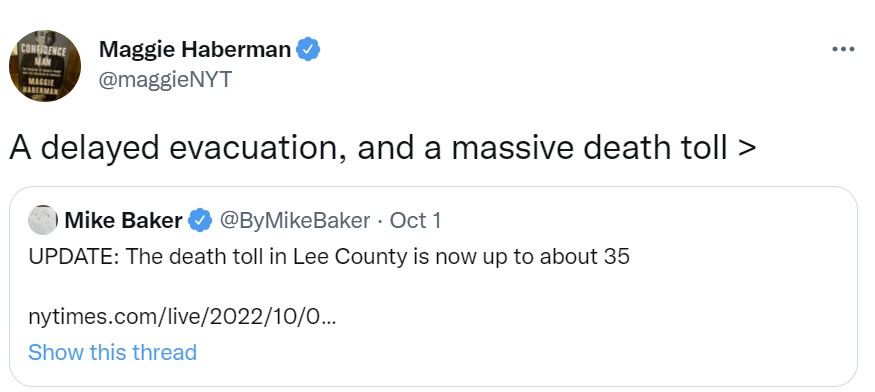Screen dimensions: 875x392
Task: Click the number 35 in quoted tweet
Action: tap(617, 256)
